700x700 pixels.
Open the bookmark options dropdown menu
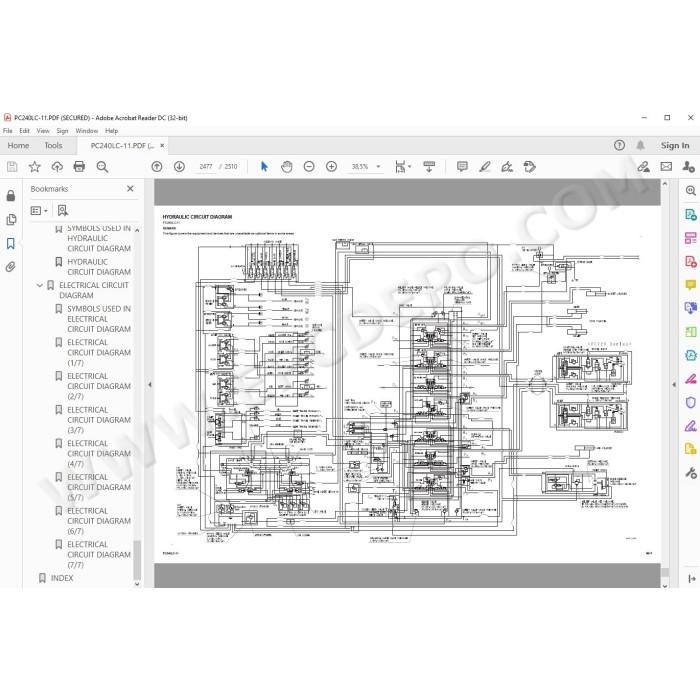[39, 211]
